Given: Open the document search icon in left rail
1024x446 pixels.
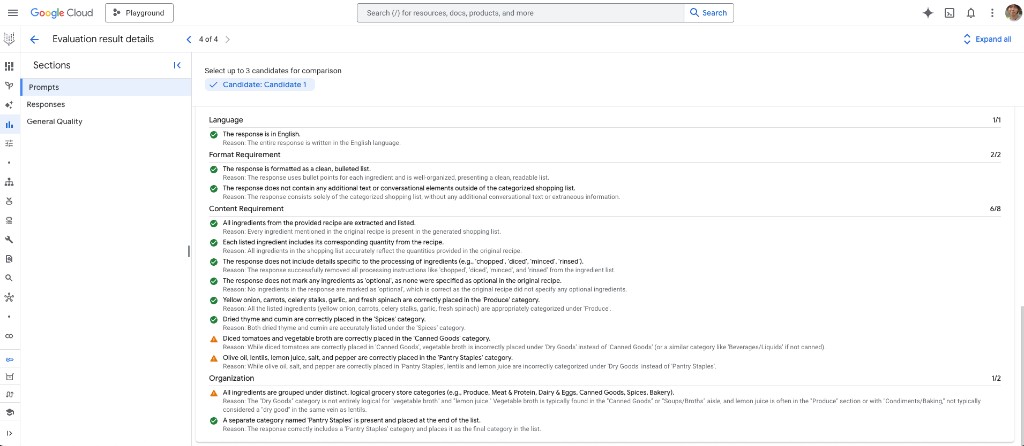Looking at the screenshot, I should [x=9, y=259].
